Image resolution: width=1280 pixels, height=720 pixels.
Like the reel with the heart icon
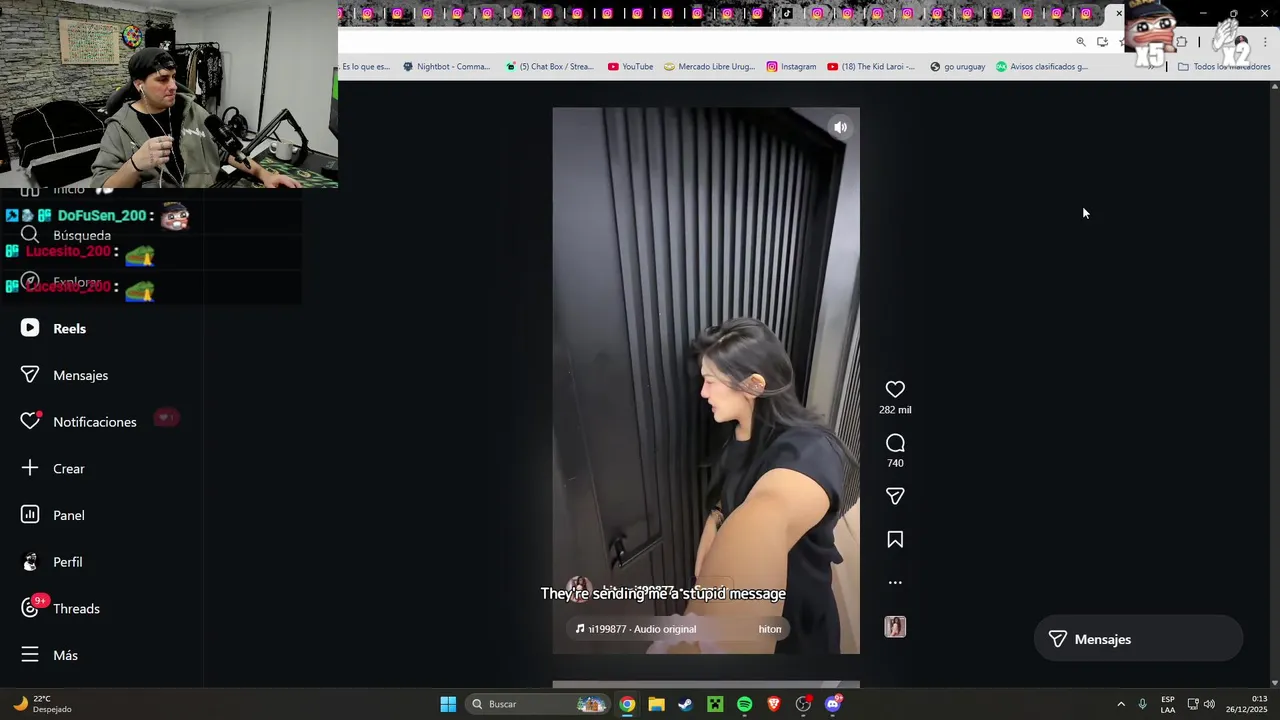[895, 389]
